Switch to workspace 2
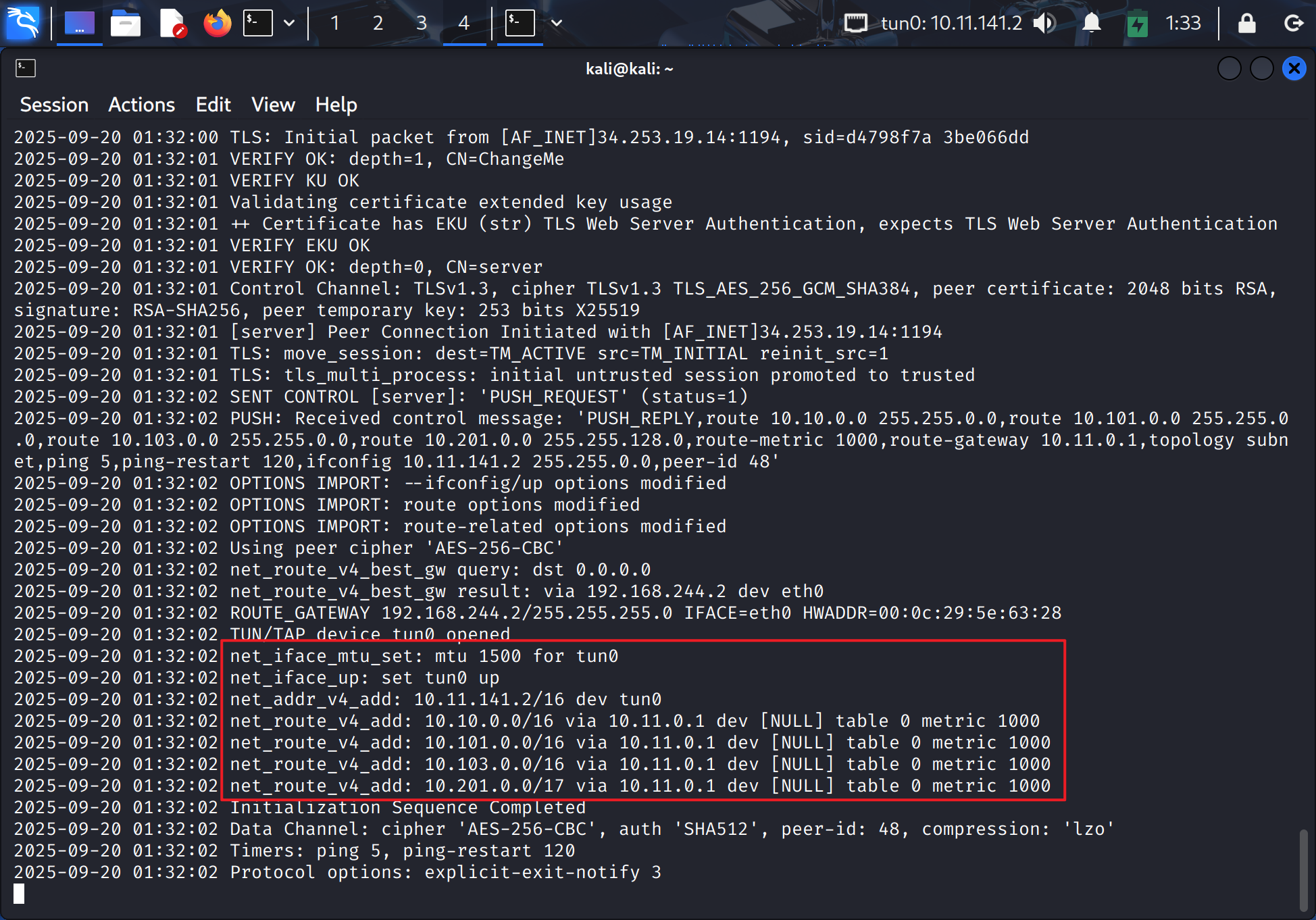The height and width of the screenshot is (920, 1316). pos(378,23)
